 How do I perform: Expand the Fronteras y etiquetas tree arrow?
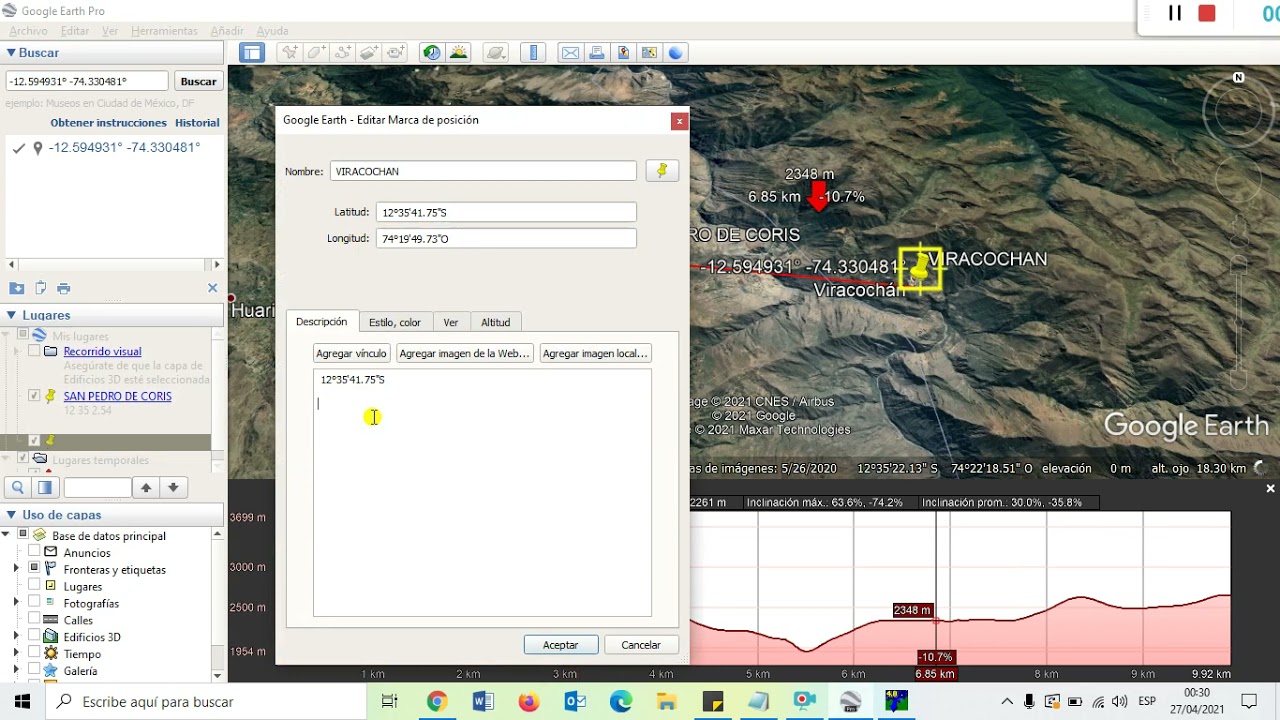coord(15,569)
